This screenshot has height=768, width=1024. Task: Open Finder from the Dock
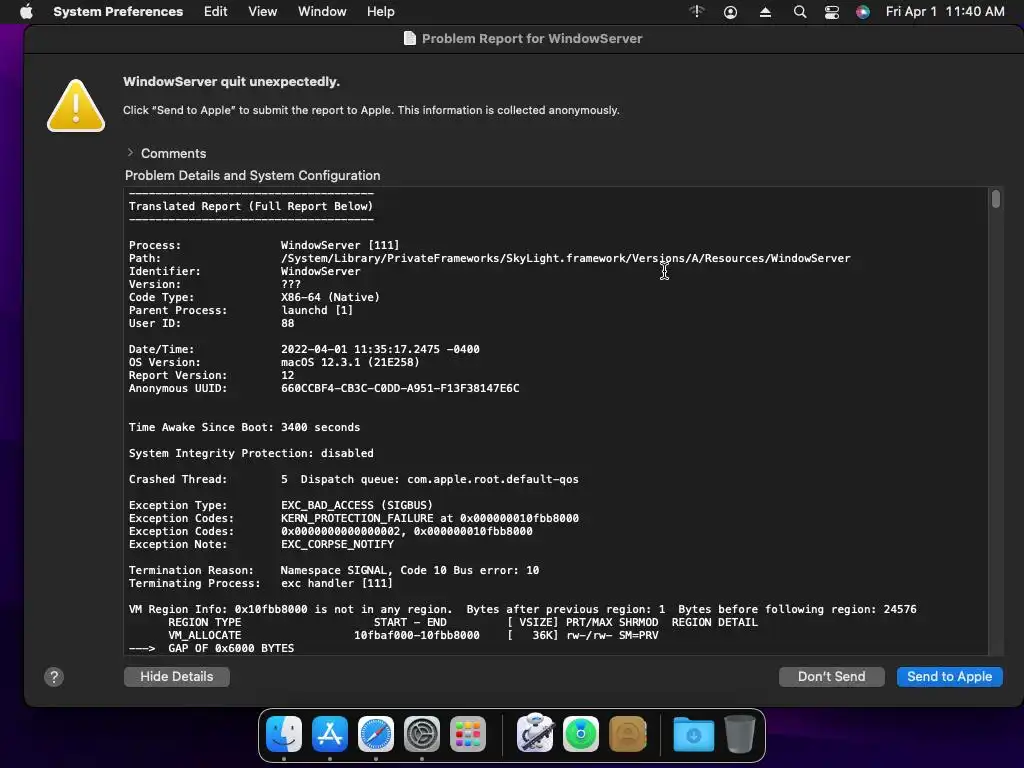pos(284,733)
